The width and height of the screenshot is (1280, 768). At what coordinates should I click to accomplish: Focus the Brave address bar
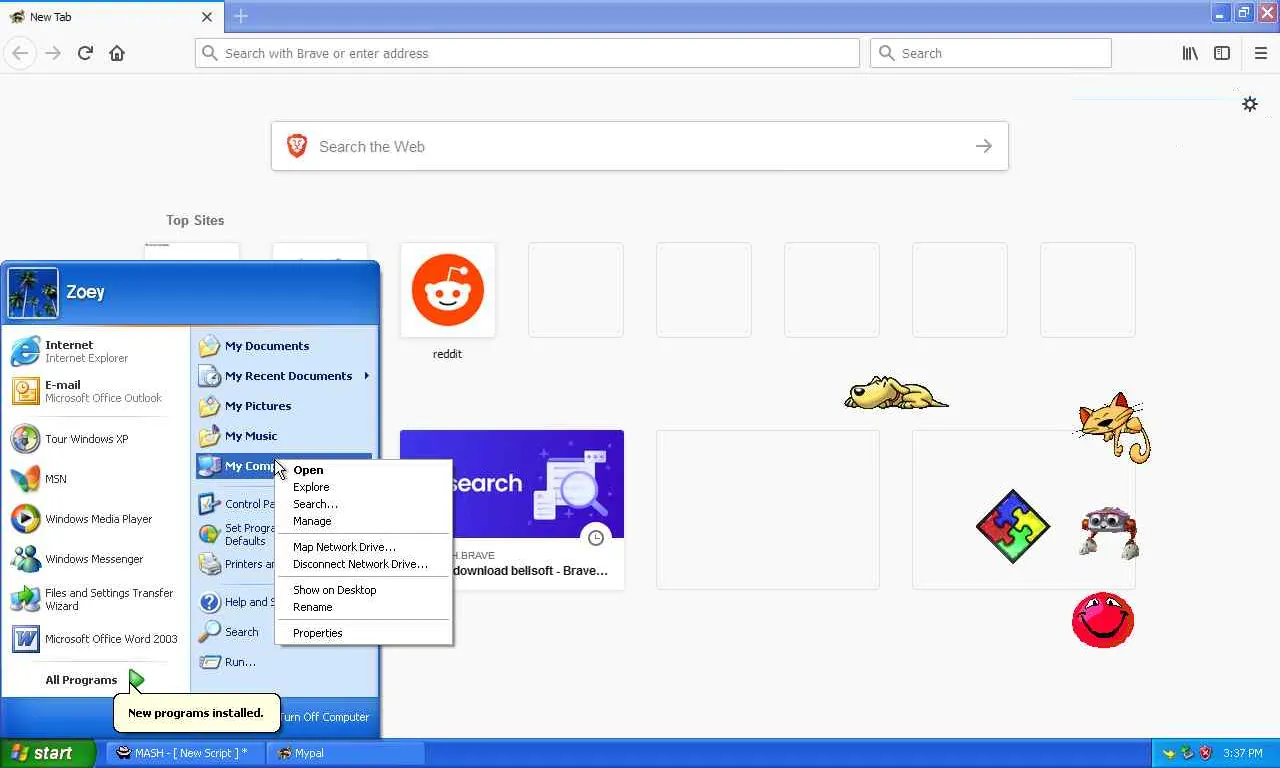[x=527, y=53]
